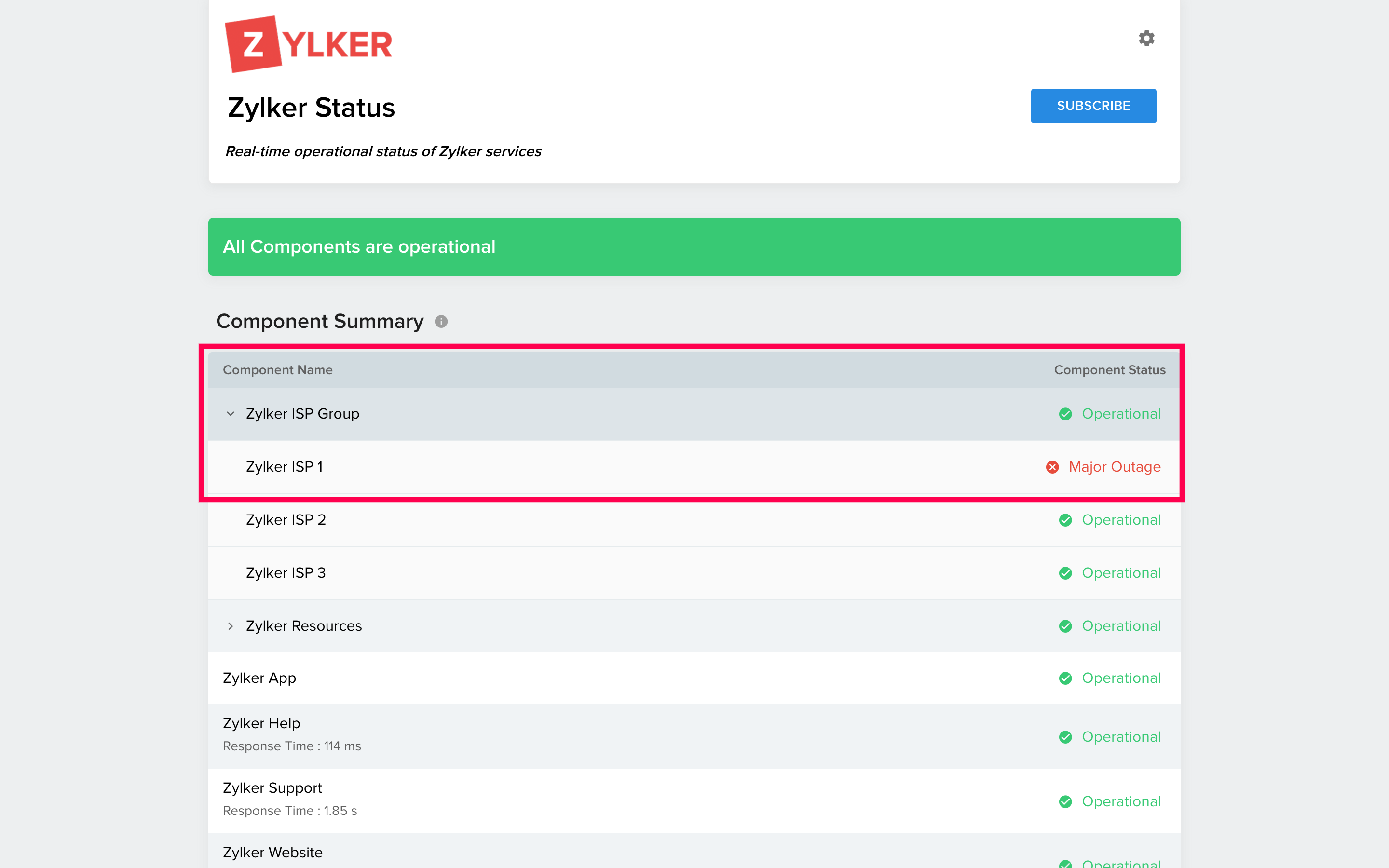Screen dimensions: 1389x868
Task: Click Zylker App operational check icon
Action: tap(1065, 678)
